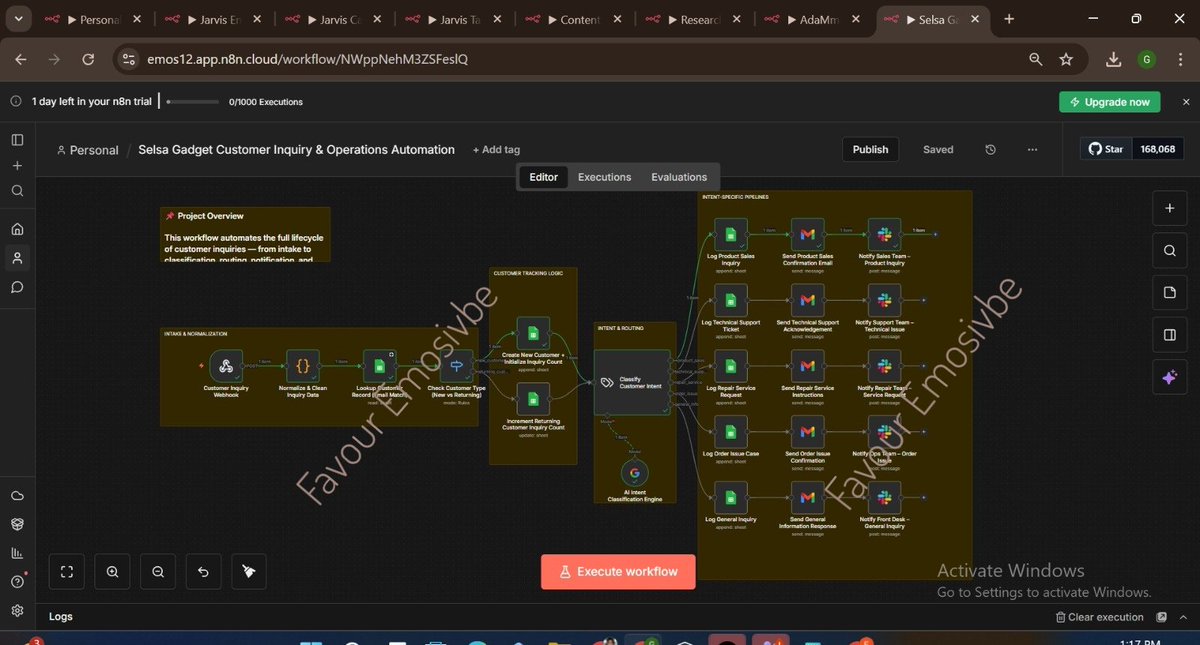Image resolution: width=1200 pixels, height=645 pixels.
Task: Open the node search magnifier on right panel
Action: tap(1169, 250)
